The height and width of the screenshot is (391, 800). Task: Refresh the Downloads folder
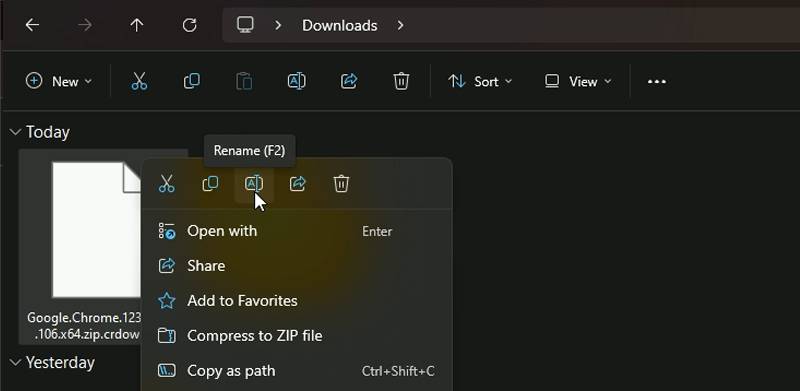(x=189, y=25)
